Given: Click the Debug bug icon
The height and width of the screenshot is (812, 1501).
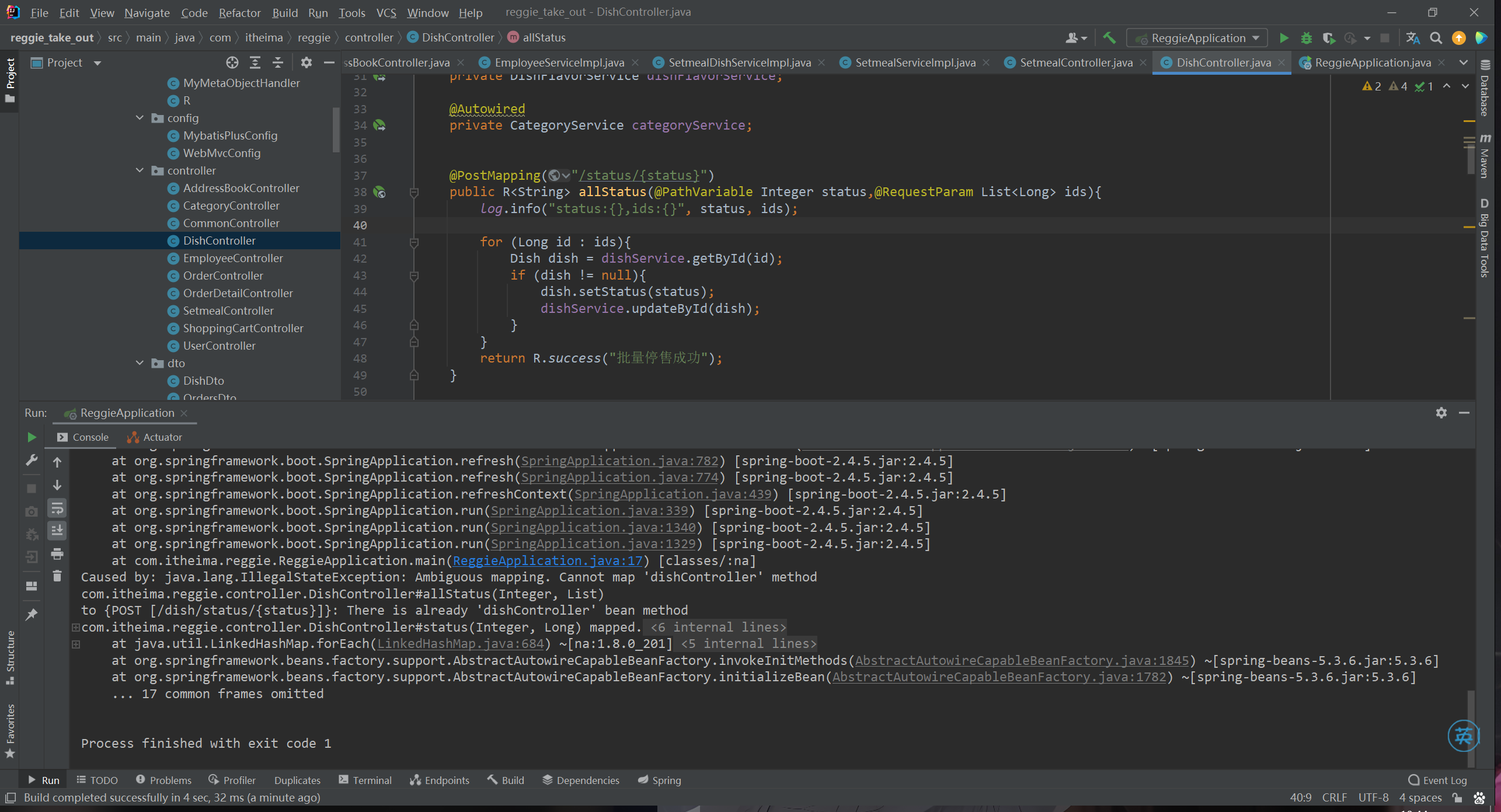Looking at the screenshot, I should tap(1306, 38).
